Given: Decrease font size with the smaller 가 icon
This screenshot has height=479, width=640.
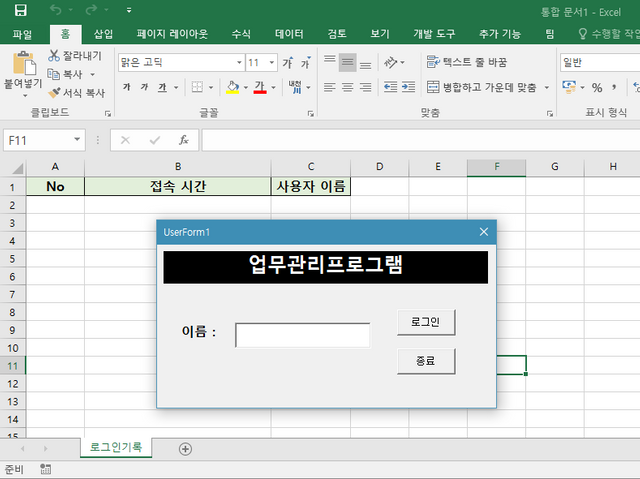Looking at the screenshot, I should [305, 62].
